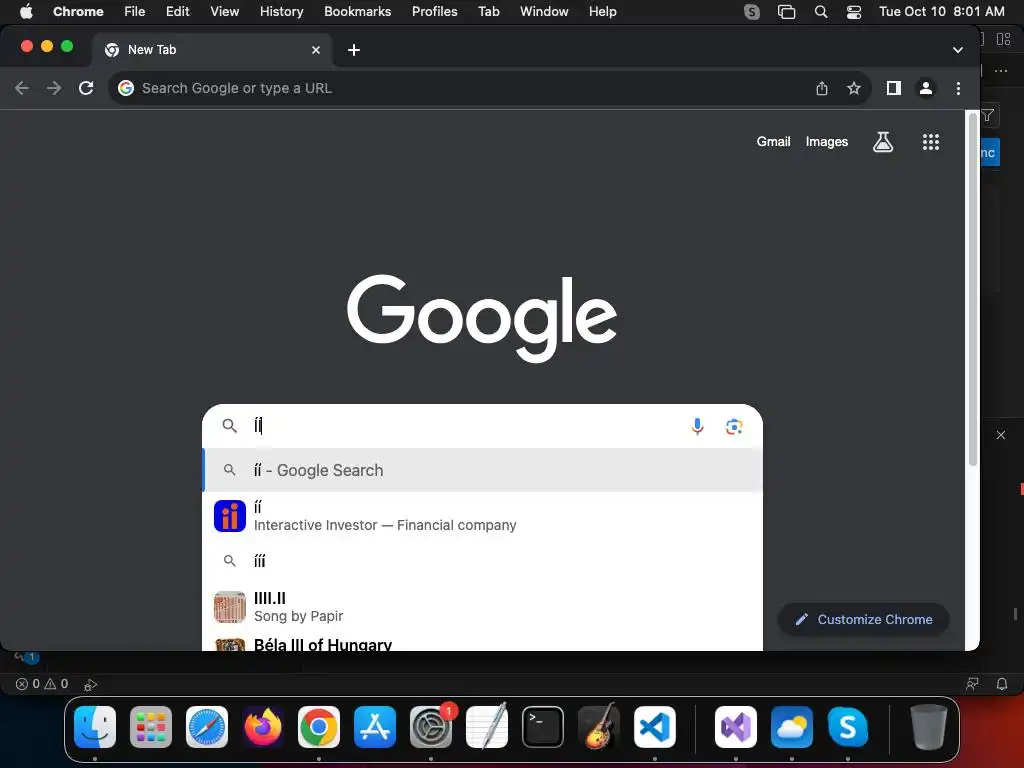This screenshot has height=768, width=1024.
Task: Open a new tab with plus button
Action: [x=354, y=50]
